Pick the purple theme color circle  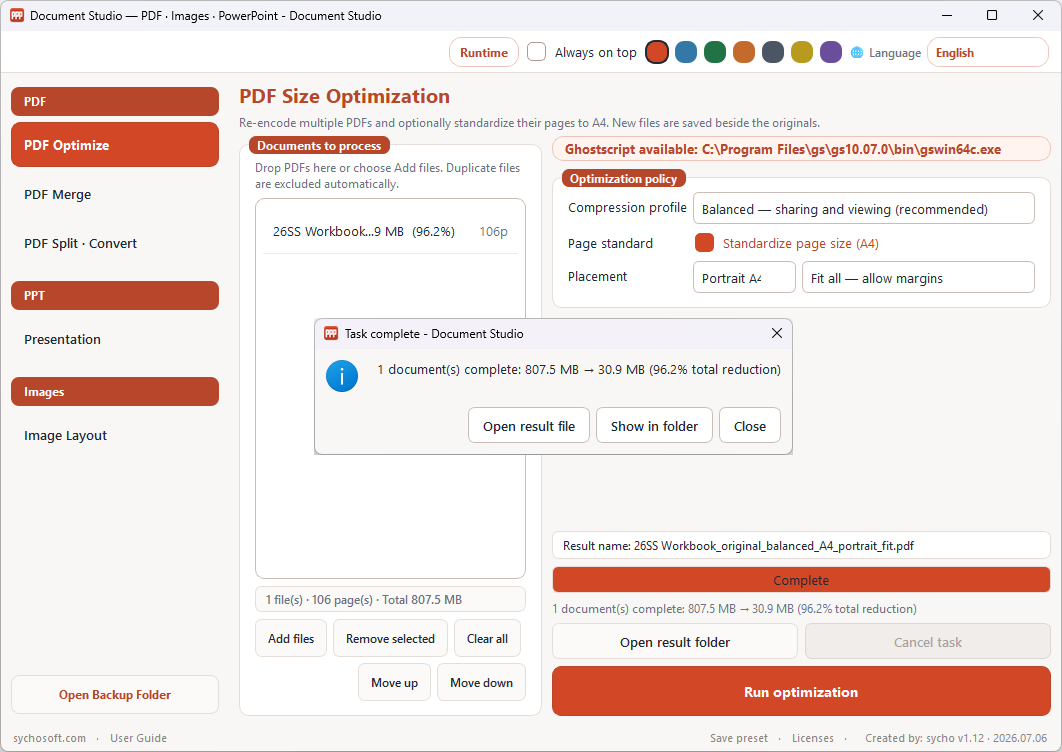[830, 52]
